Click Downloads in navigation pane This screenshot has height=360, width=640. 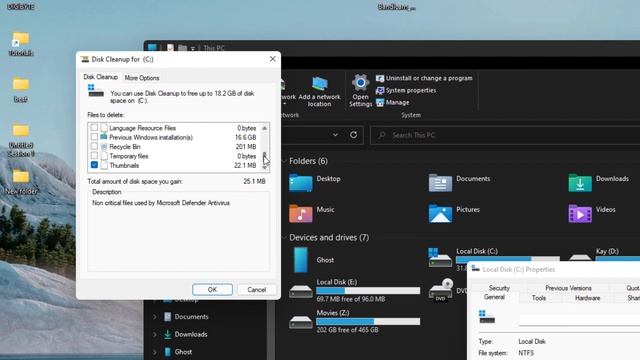coord(191,334)
